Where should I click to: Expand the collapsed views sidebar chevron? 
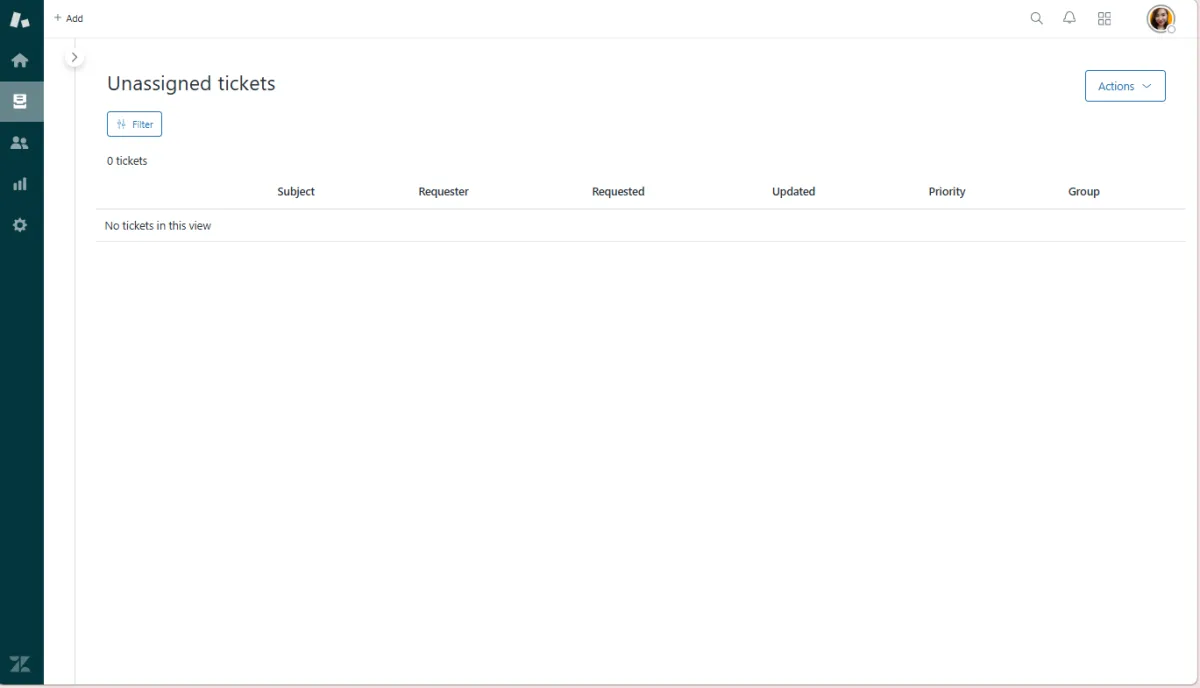click(74, 57)
